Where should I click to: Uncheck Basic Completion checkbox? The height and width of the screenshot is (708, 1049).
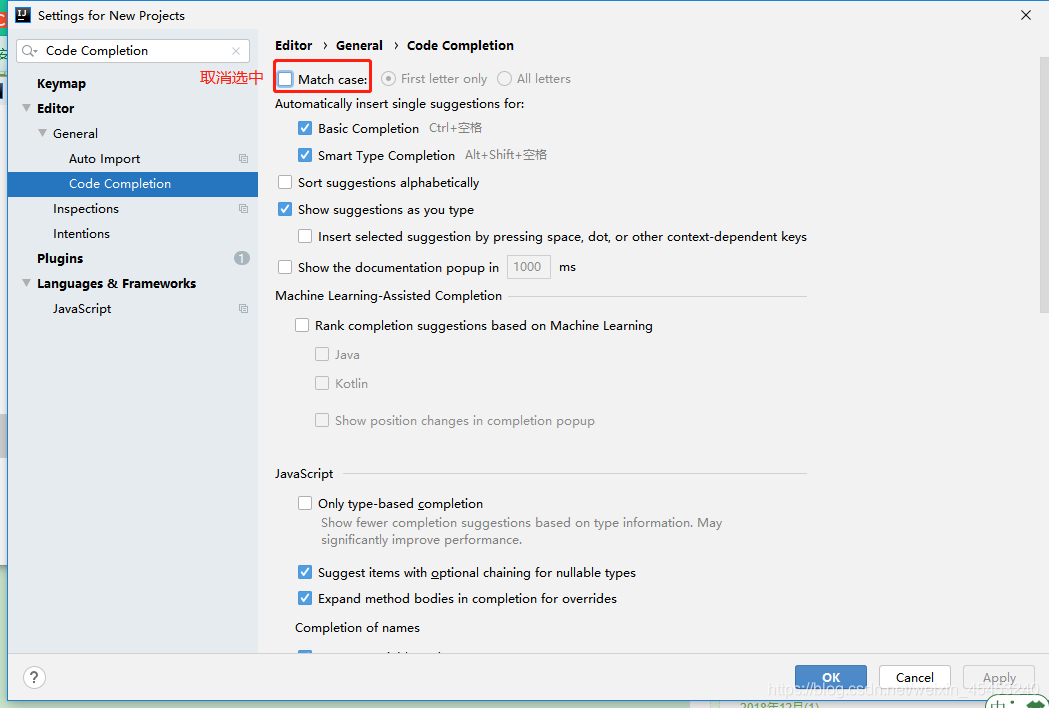pyautogui.click(x=305, y=128)
